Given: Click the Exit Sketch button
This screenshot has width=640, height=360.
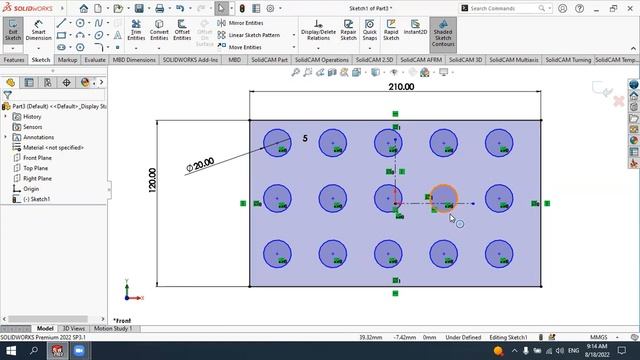Looking at the screenshot, I should tap(13, 30).
